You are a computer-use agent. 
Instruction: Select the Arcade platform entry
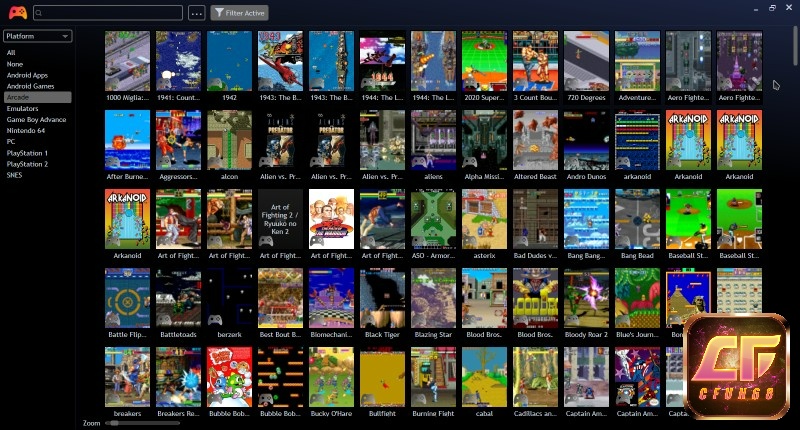point(38,97)
